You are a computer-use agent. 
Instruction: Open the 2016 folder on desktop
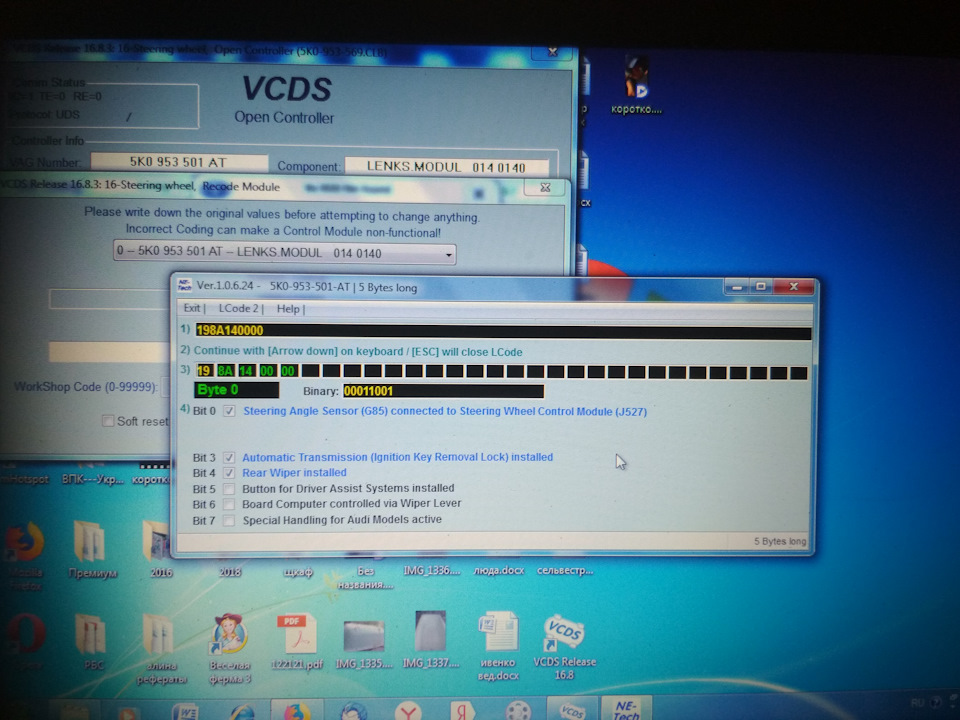pos(159,549)
